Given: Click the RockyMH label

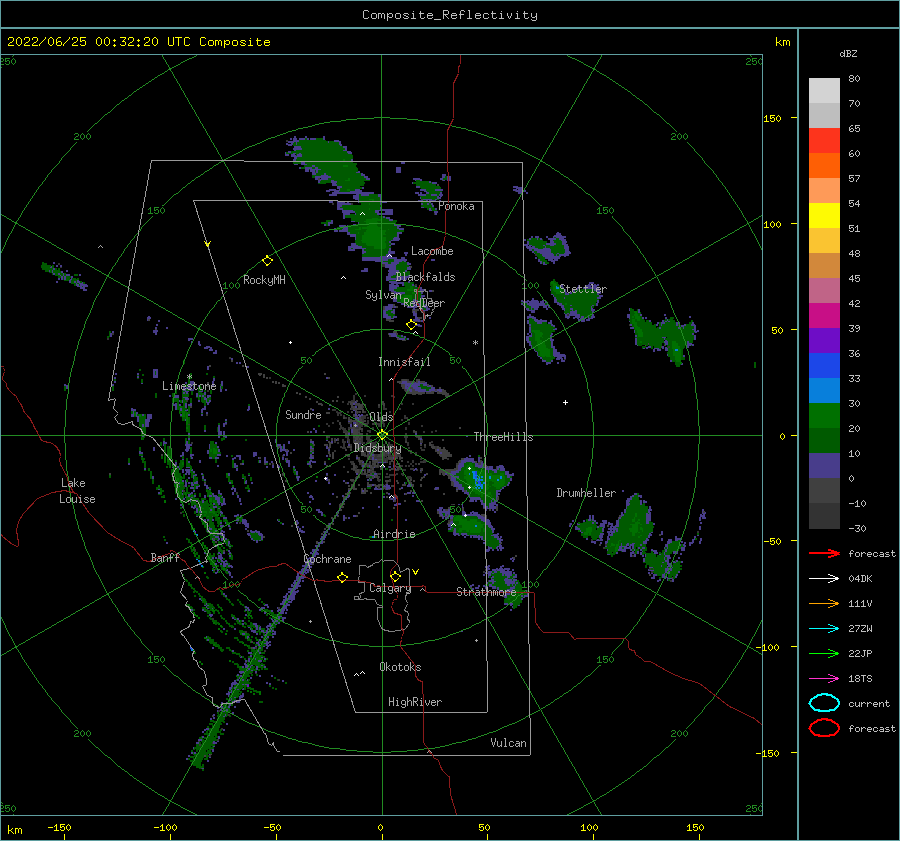Looking at the screenshot, I should (x=264, y=280).
